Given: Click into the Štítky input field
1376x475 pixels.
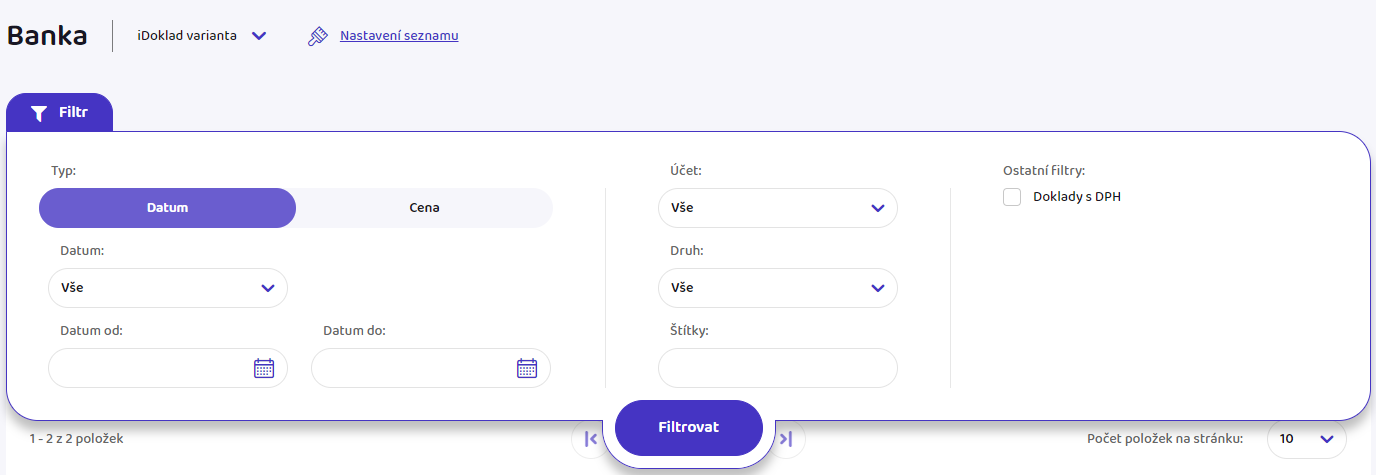Looking at the screenshot, I should 778,368.
